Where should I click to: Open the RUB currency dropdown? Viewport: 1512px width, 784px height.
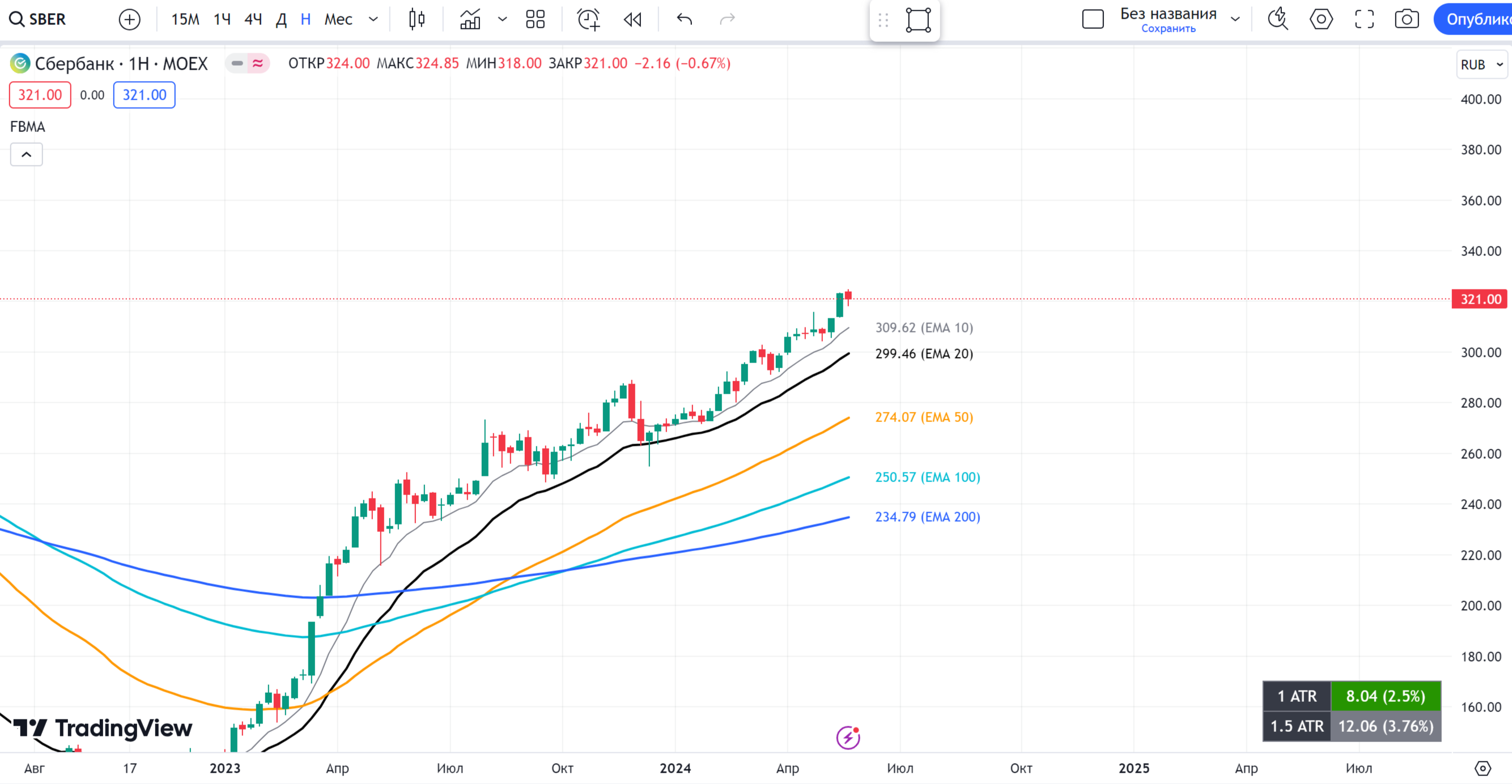pos(1481,65)
